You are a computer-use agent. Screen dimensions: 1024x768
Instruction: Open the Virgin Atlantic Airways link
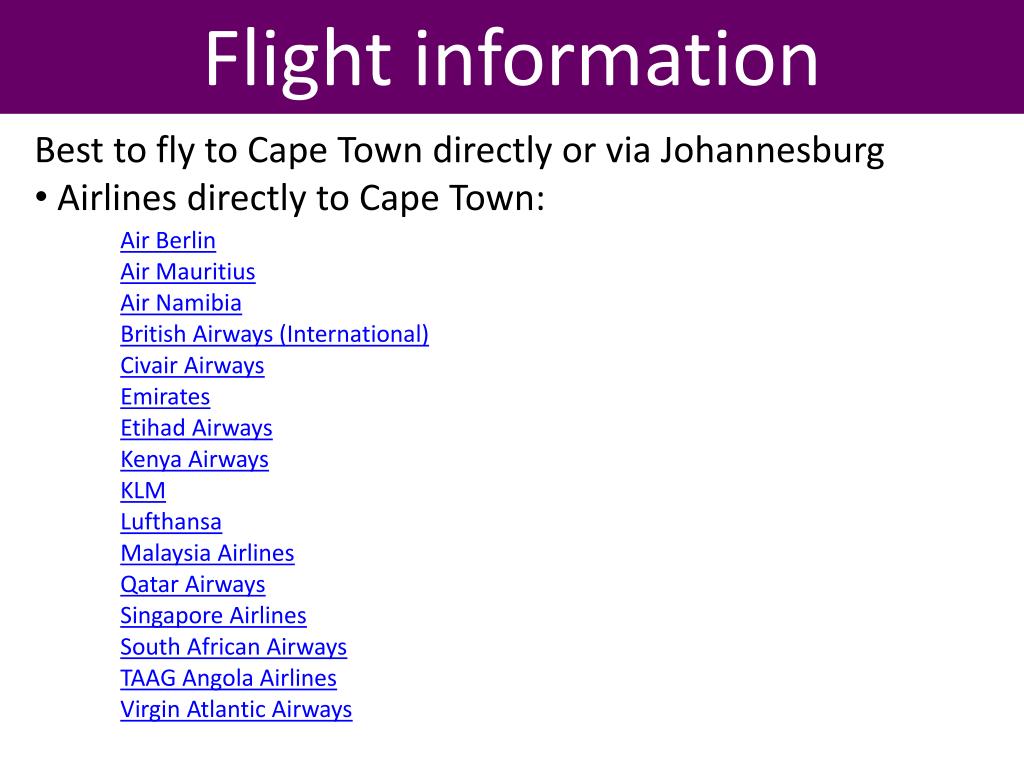[236, 710]
